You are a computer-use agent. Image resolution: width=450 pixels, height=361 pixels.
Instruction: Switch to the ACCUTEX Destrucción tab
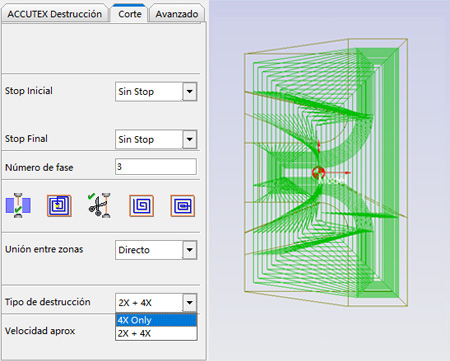pos(55,14)
